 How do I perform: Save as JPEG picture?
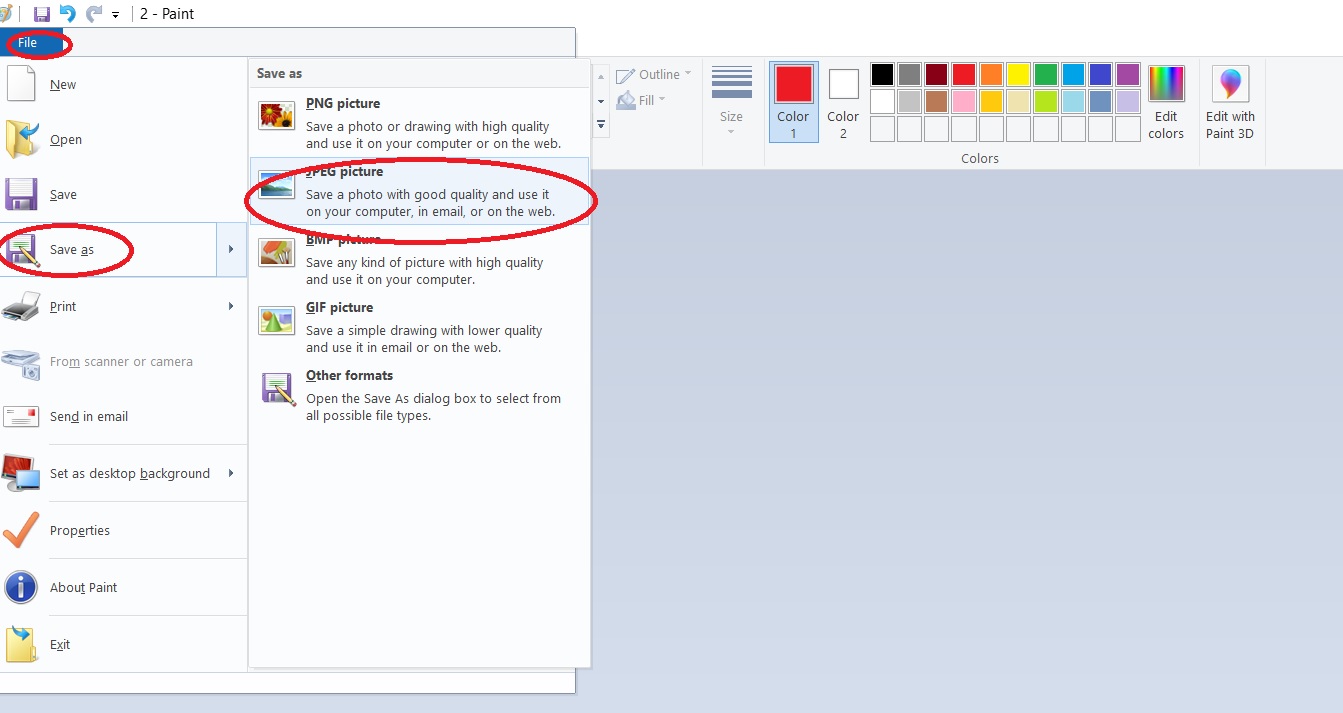419,190
